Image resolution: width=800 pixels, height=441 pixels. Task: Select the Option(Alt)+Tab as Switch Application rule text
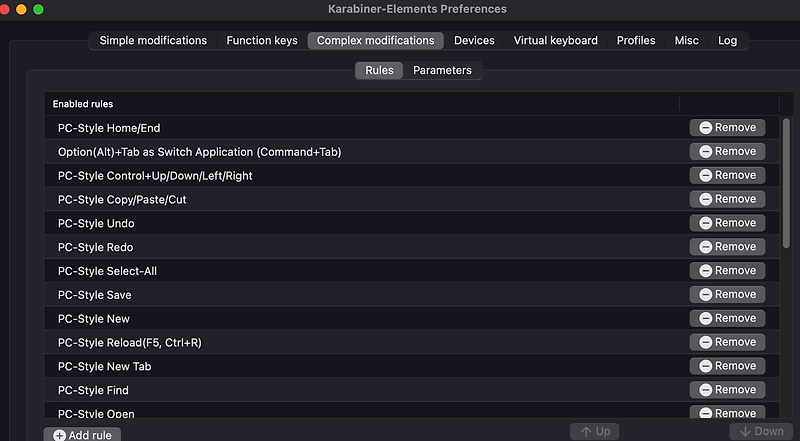click(x=199, y=152)
